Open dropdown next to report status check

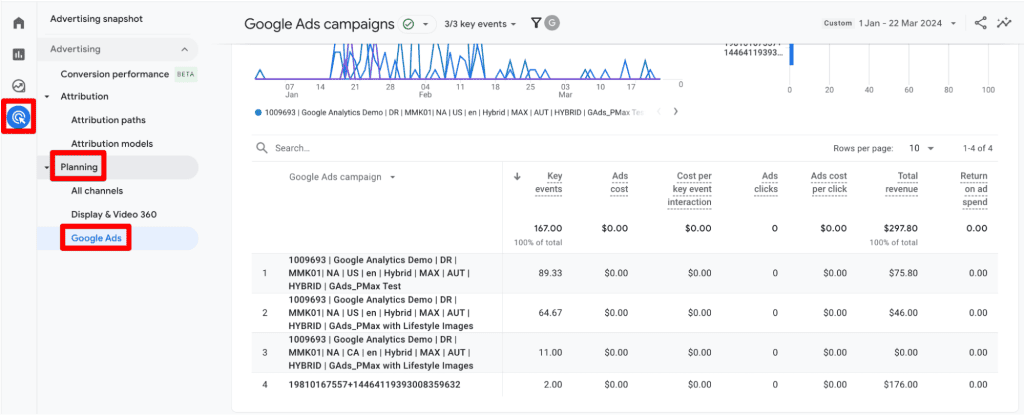pos(426,24)
